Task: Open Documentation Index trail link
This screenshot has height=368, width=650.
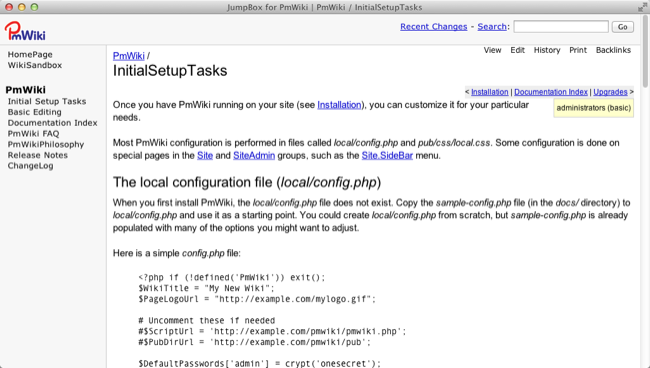Action: (551, 92)
